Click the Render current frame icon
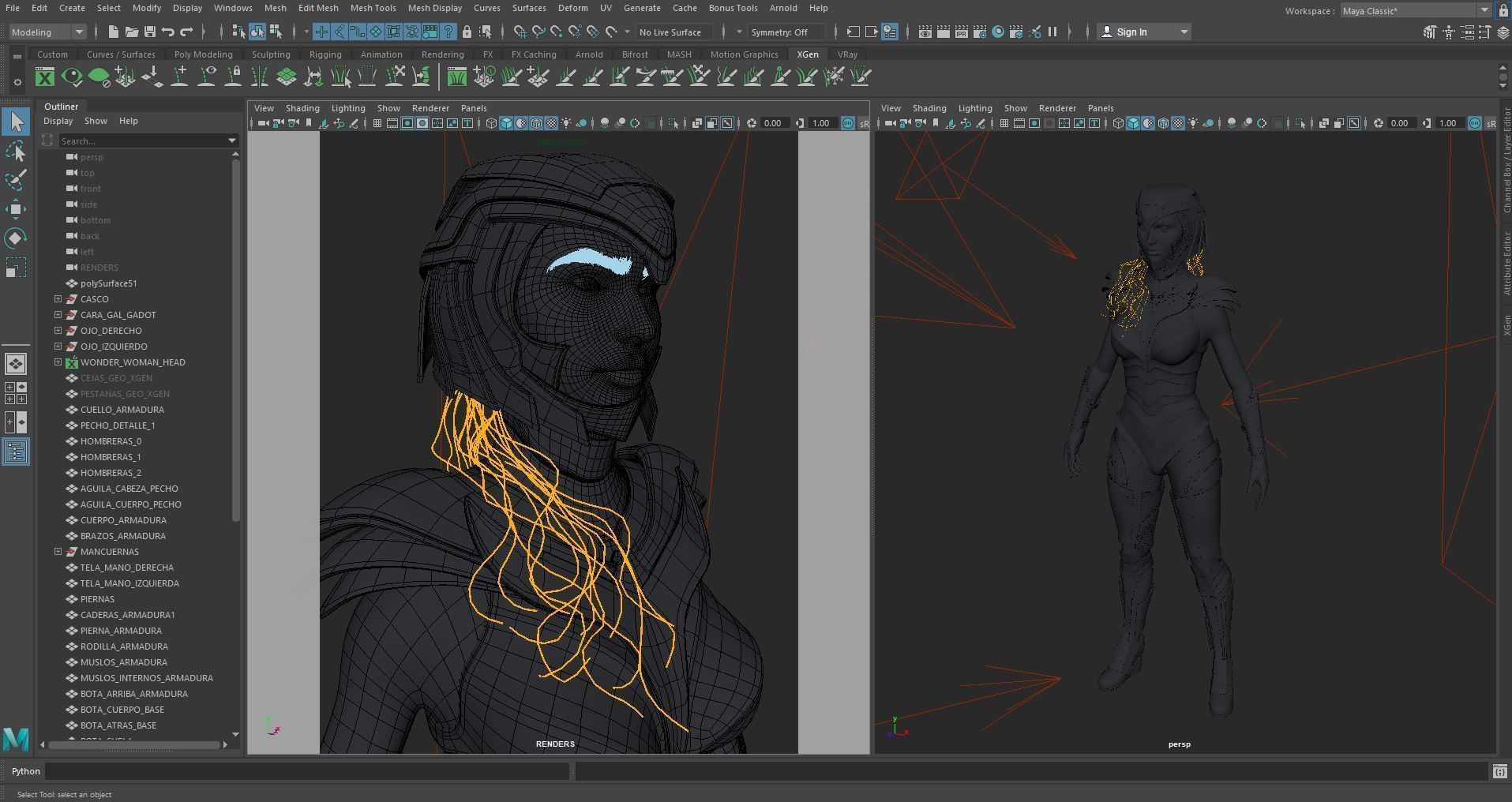The width and height of the screenshot is (1512, 802). pyautogui.click(x=943, y=32)
